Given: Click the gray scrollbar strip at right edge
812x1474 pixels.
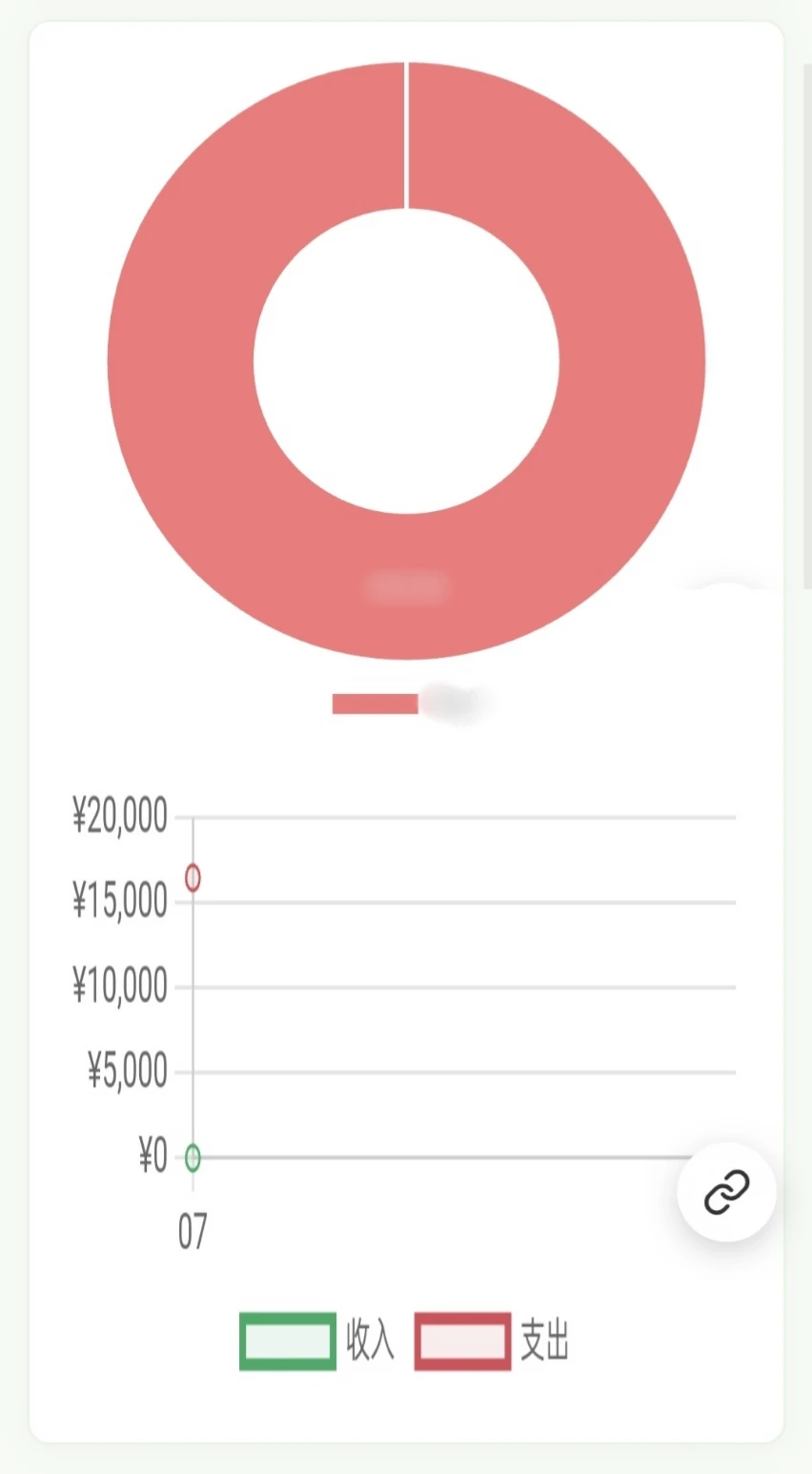Looking at the screenshot, I should [807, 326].
